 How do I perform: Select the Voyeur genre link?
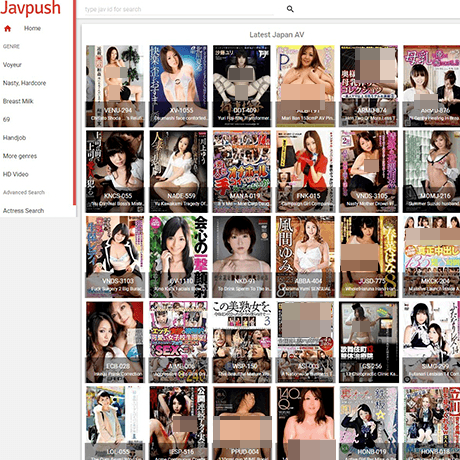coord(12,65)
